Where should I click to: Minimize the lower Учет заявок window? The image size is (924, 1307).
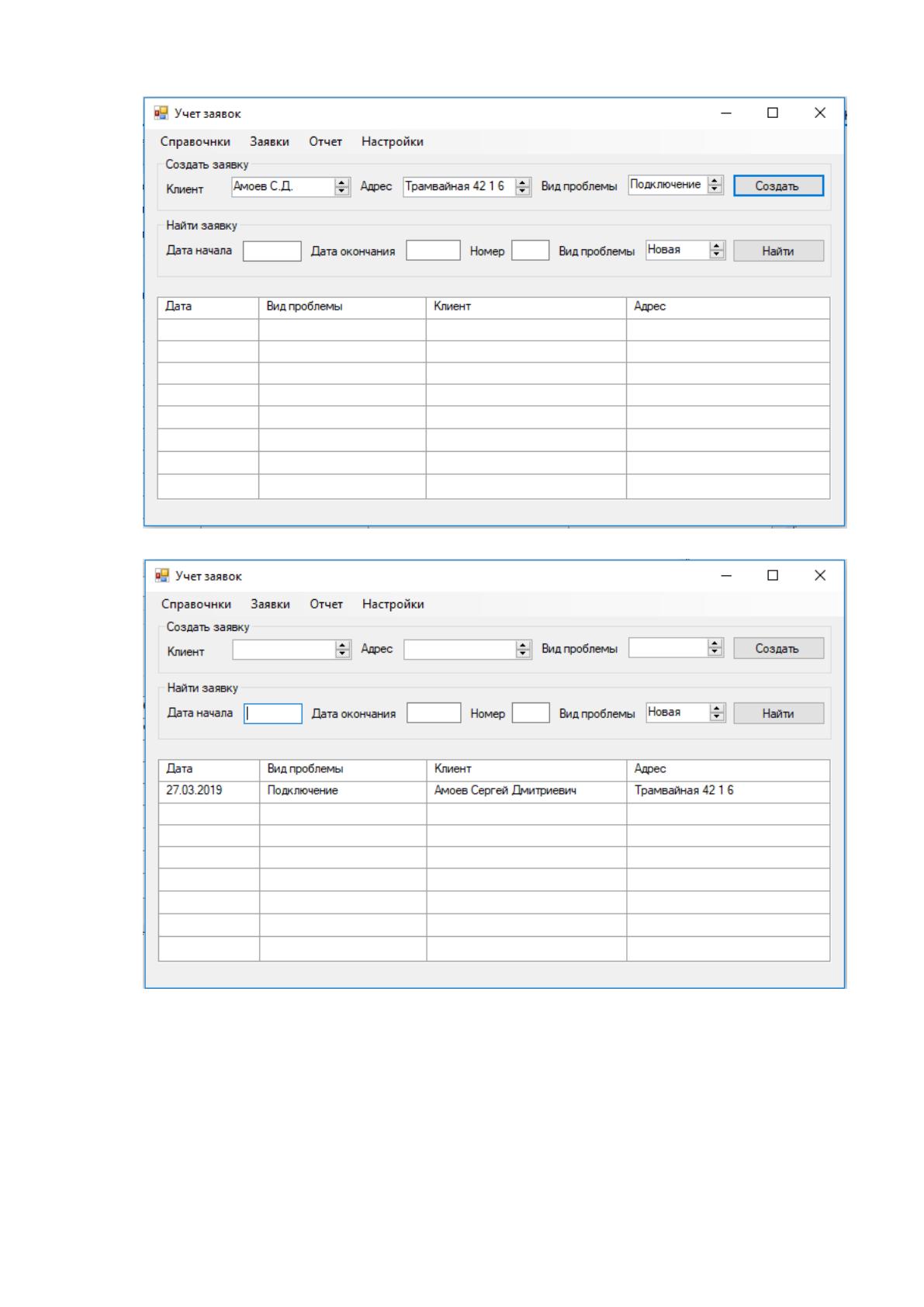726,575
